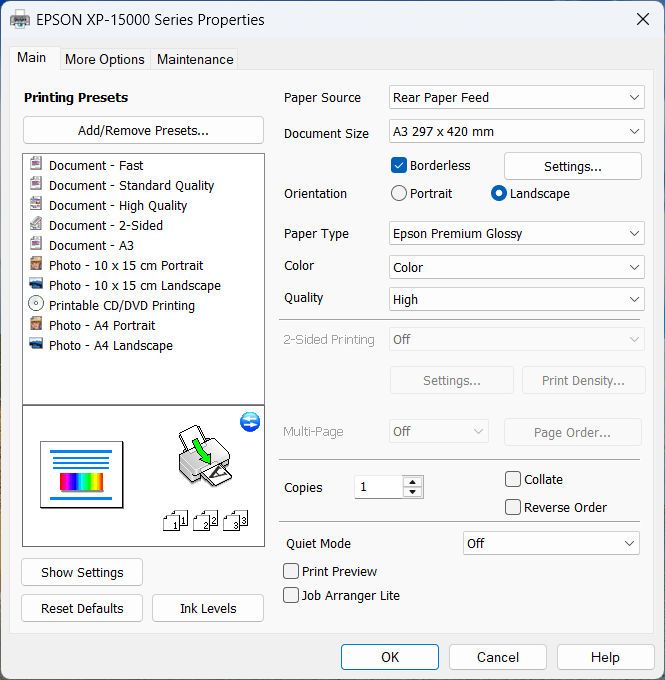
Task: Open the Paper Type dropdown
Action: pos(516,233)
